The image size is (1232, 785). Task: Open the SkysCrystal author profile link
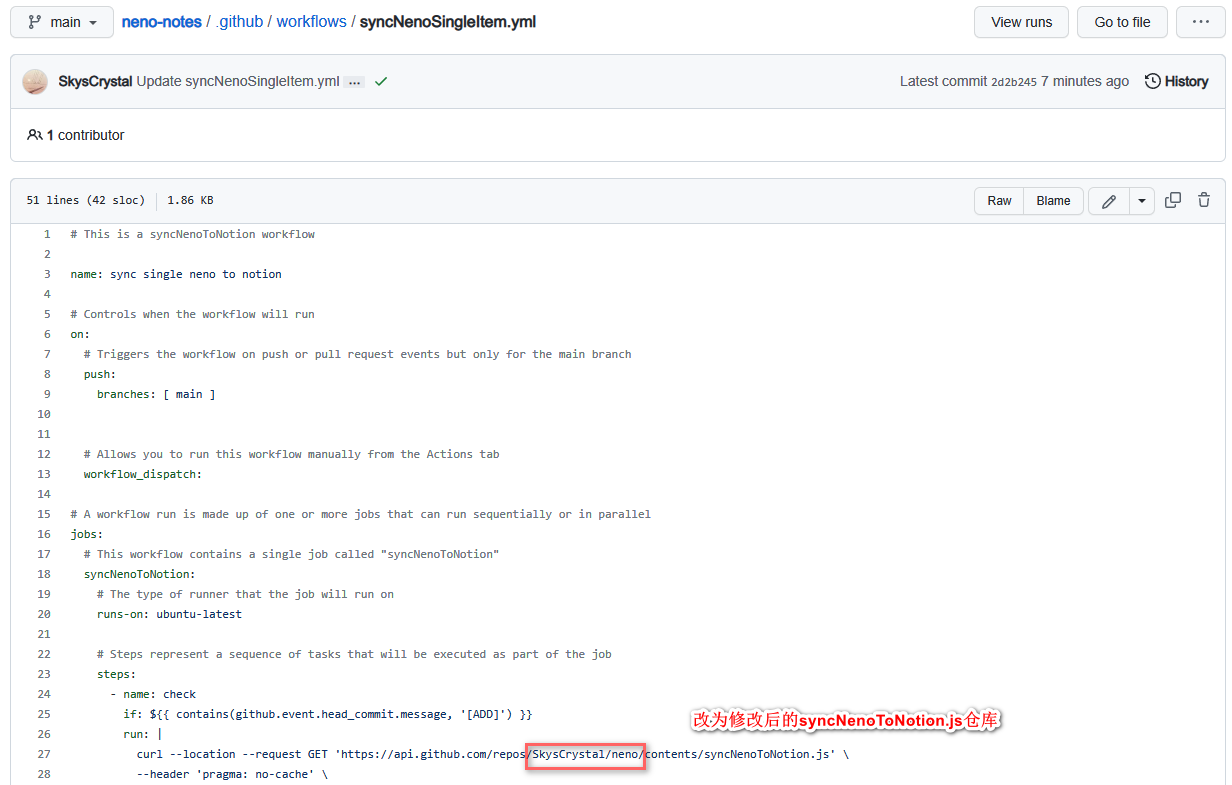(96, 82)
